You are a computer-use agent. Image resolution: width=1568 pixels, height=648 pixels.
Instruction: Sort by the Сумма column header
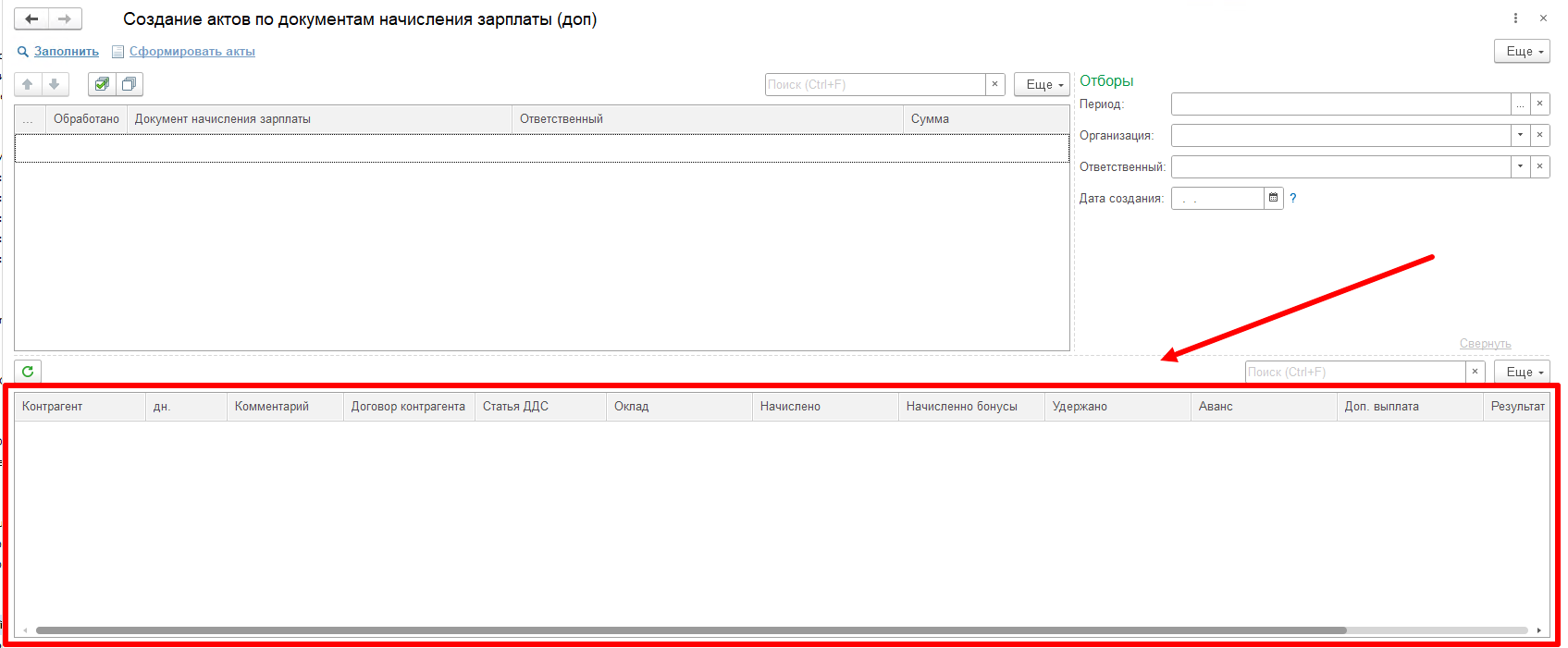(986, 119)
